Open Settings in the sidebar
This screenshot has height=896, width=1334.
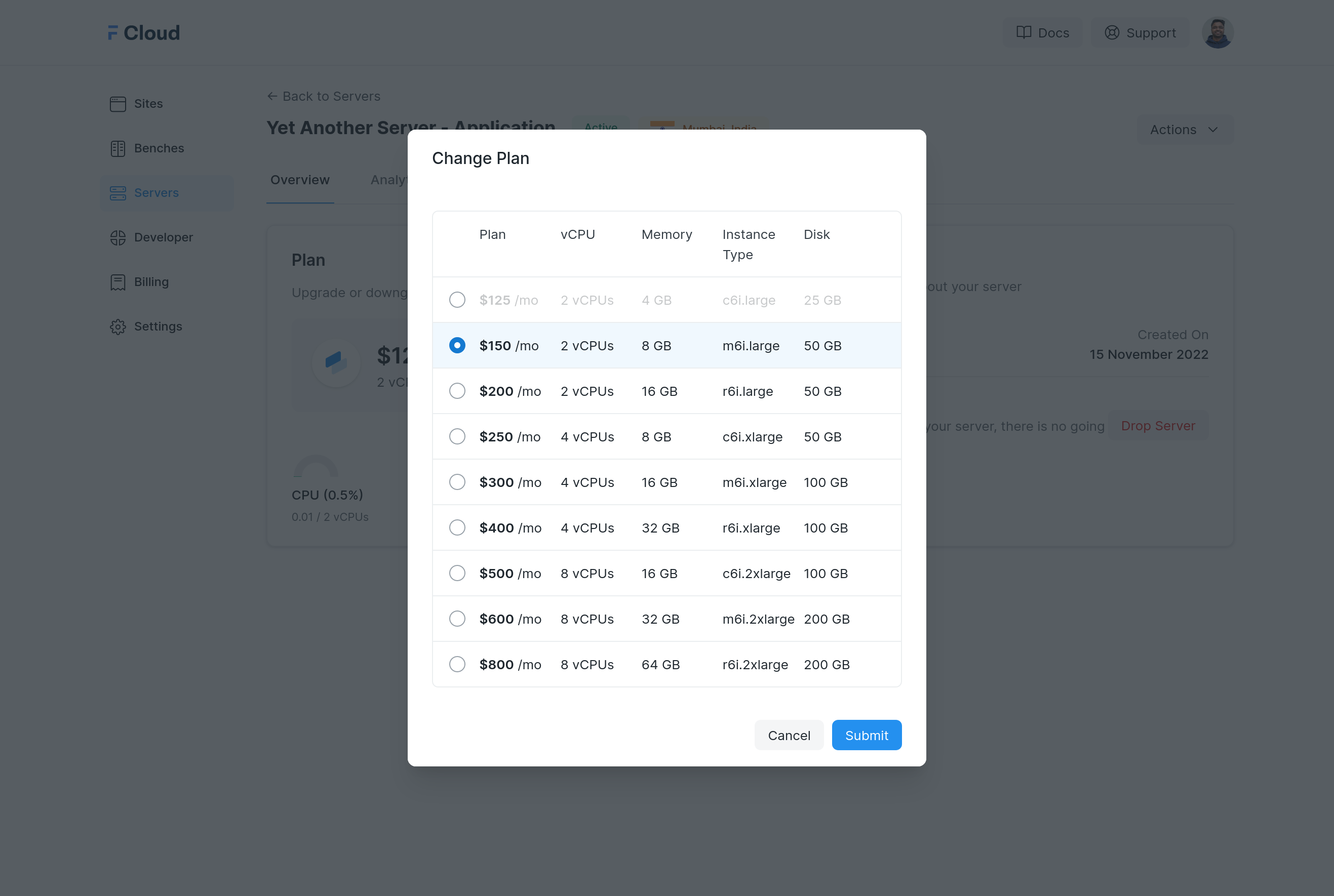[167, 327]
